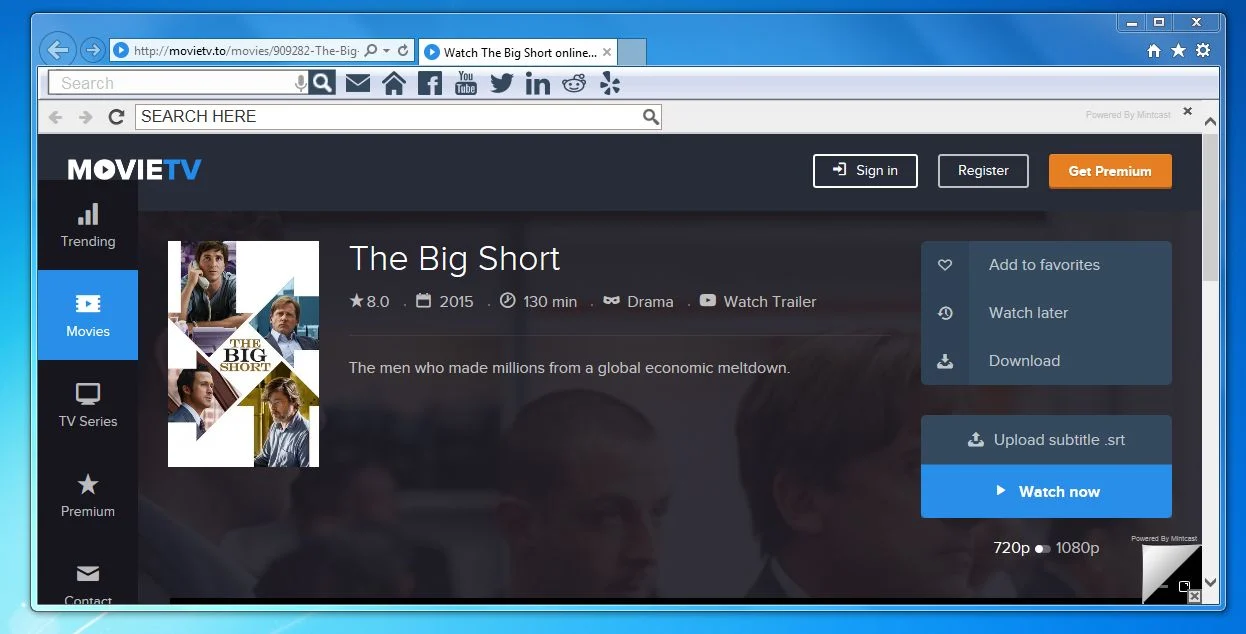Click the toolbar magnifier search button

click(322, 83)
